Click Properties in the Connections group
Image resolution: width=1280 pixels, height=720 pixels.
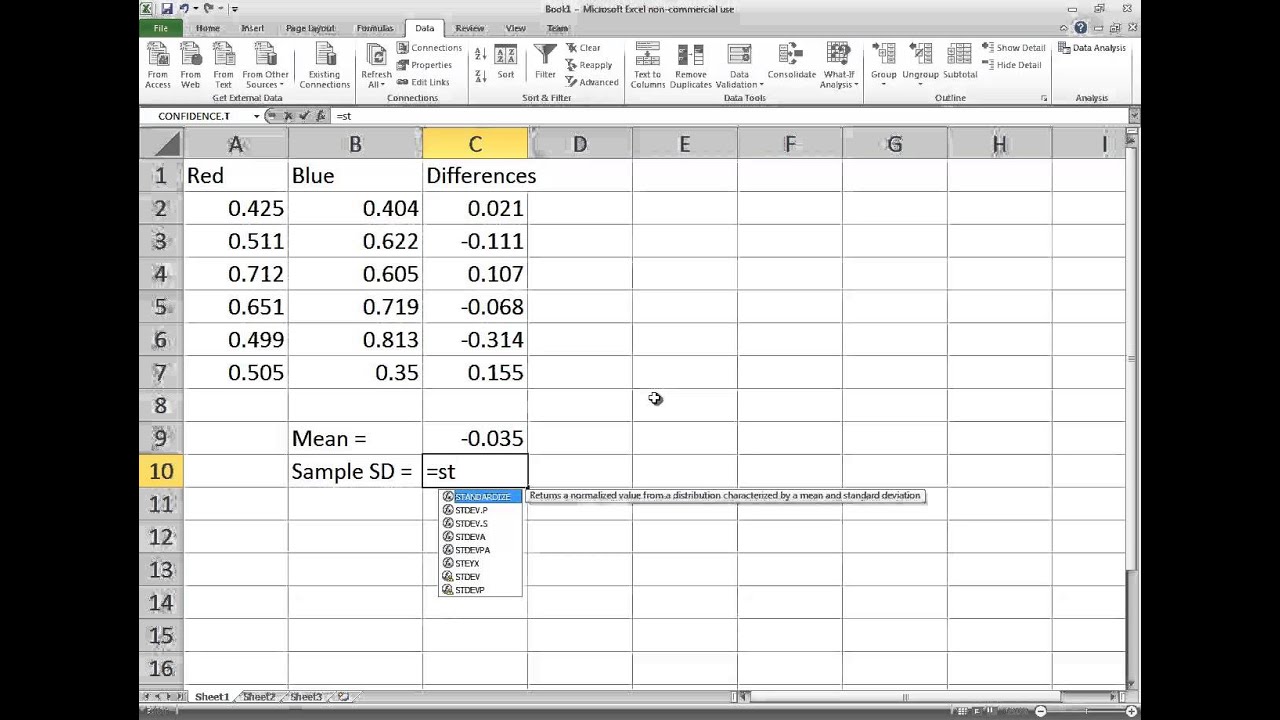[x=424, y=65]
